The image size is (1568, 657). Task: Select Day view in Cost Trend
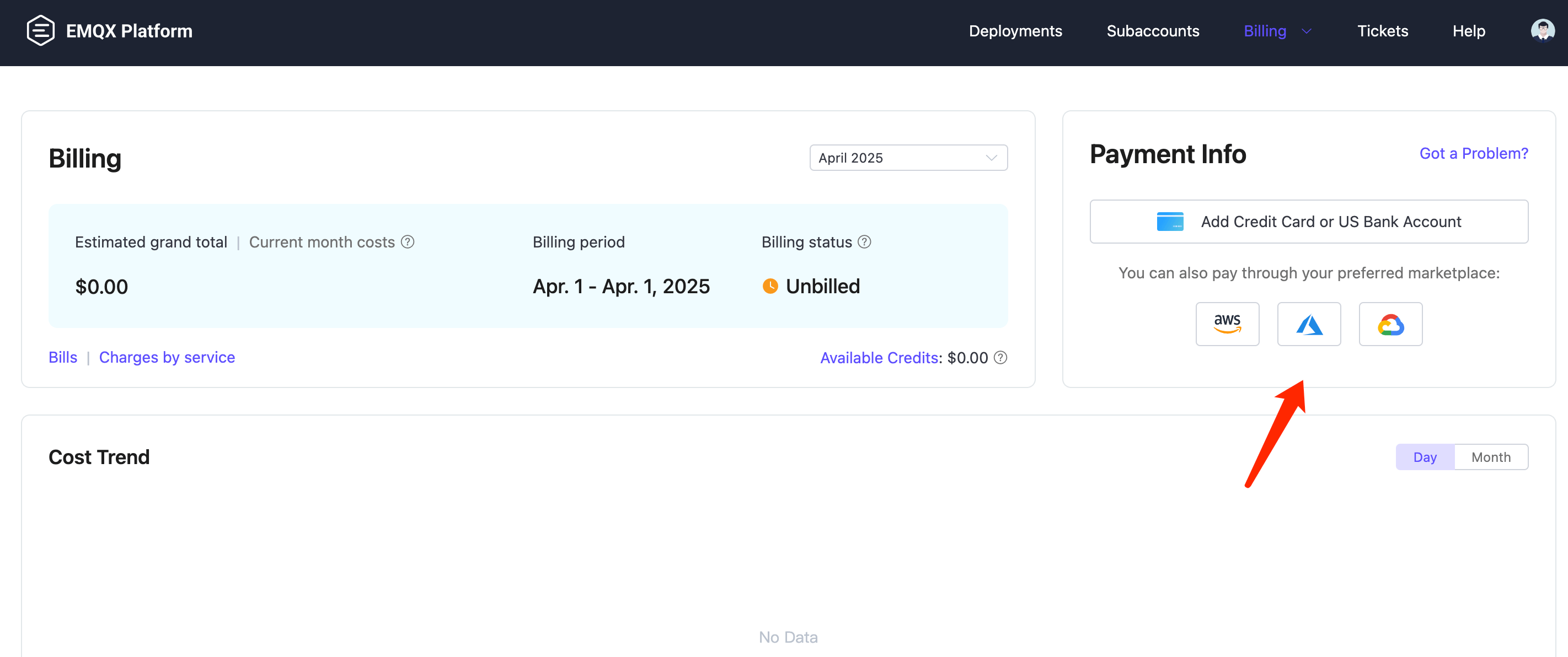click(x=1425, y=456)
